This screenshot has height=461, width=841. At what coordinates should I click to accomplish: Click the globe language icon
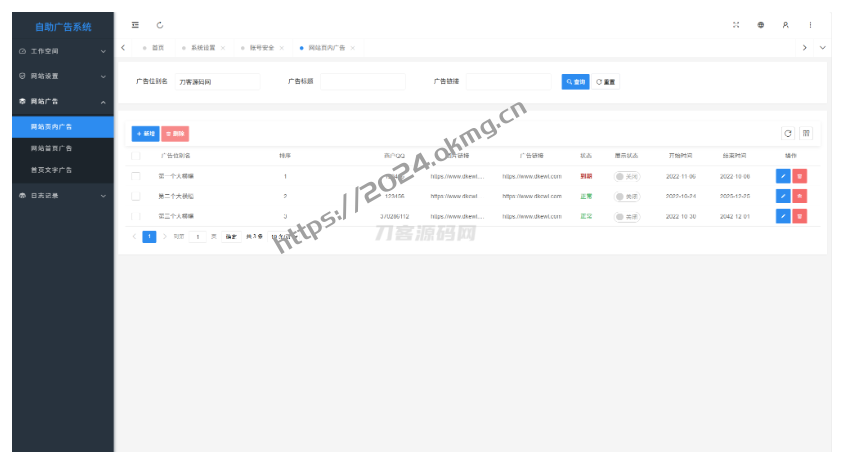761,25
